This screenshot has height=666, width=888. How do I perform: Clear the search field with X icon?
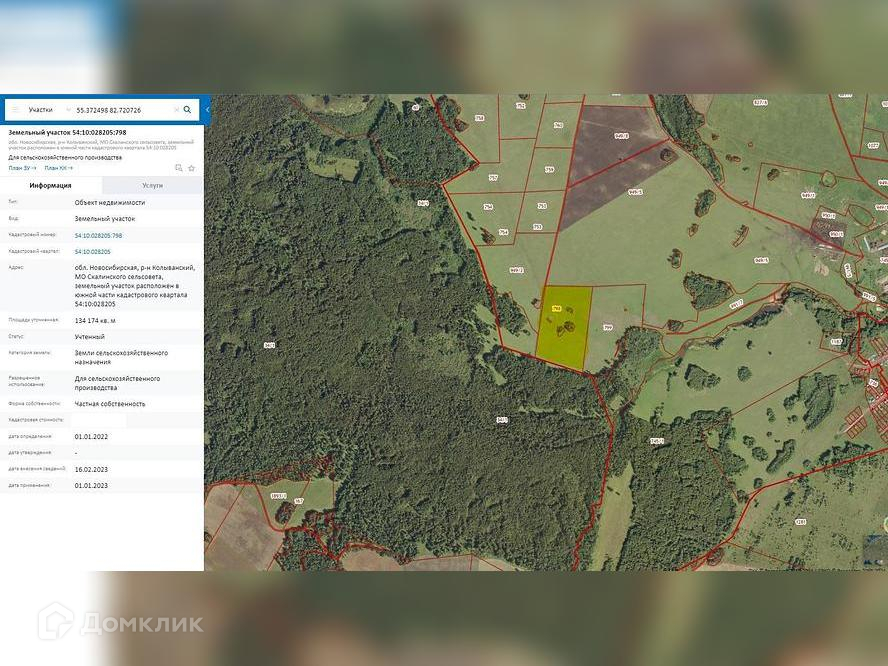(176, 110)
